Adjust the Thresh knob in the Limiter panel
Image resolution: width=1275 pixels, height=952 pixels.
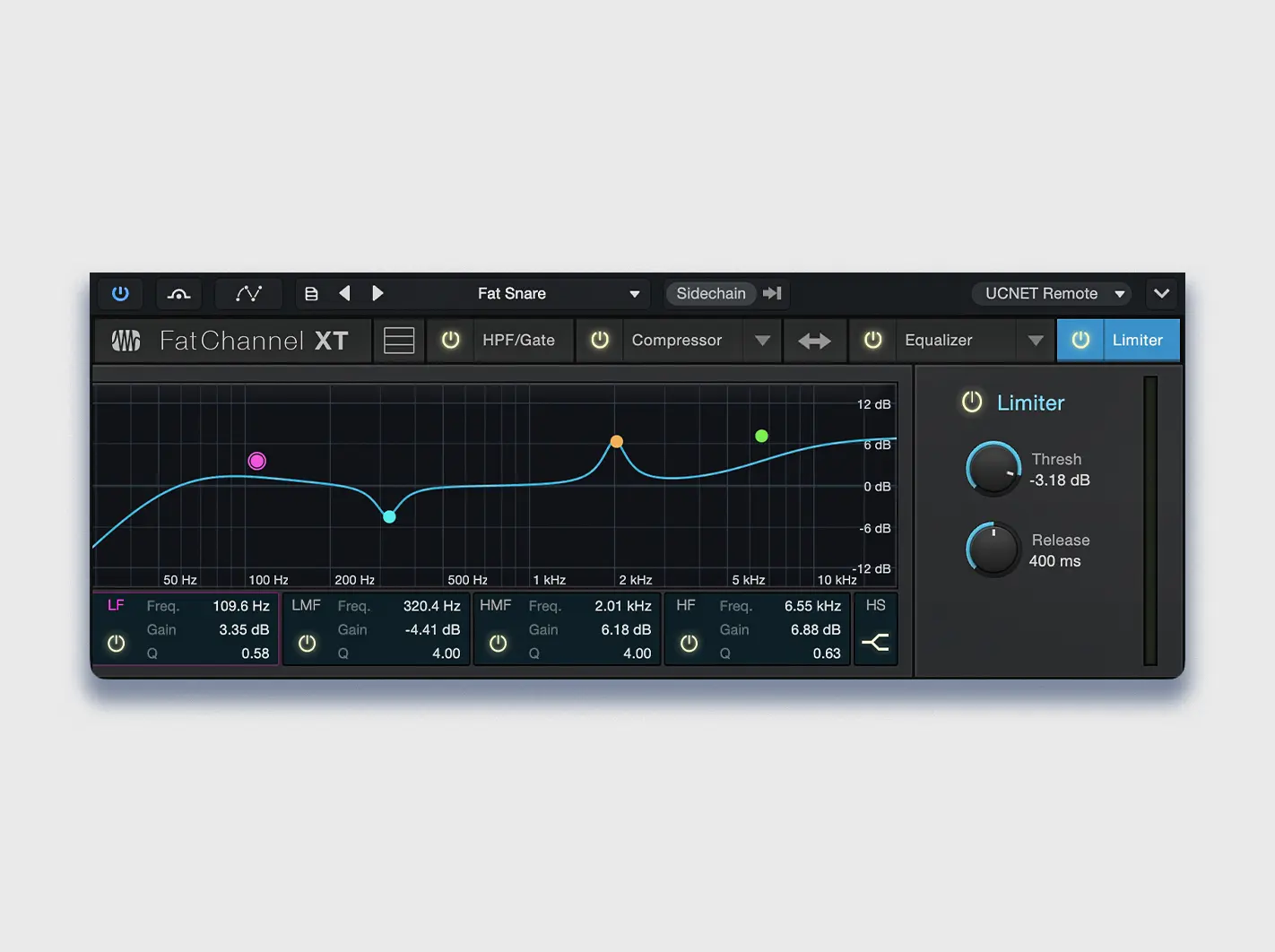click(x=993, y=469)
